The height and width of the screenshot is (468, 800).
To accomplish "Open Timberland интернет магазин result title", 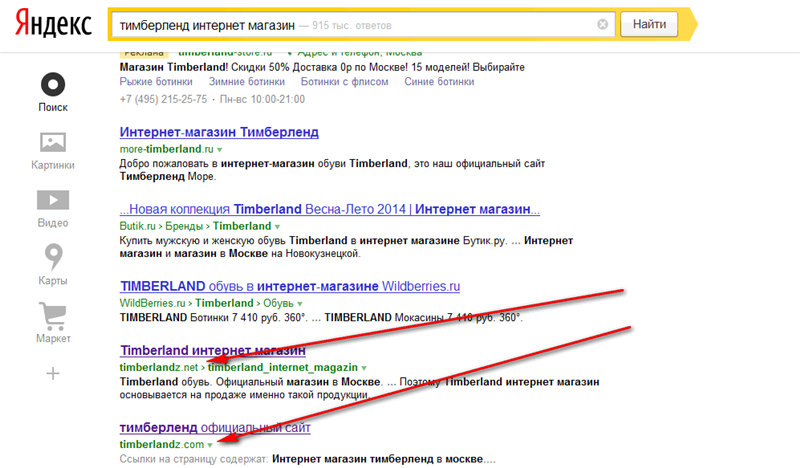I will (x=213, y=351).
